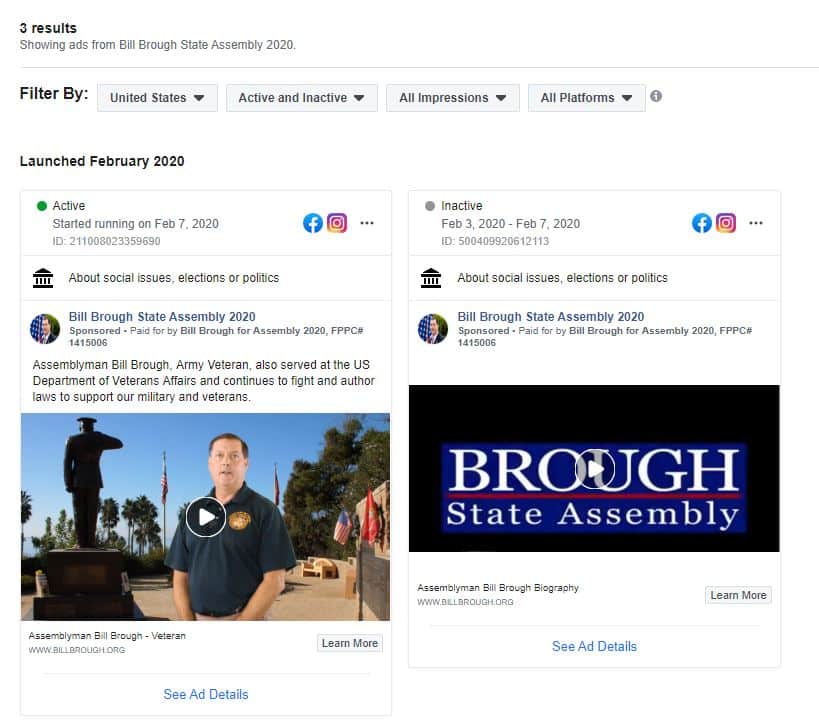Play the veteran video ad

tap(206, 516)
